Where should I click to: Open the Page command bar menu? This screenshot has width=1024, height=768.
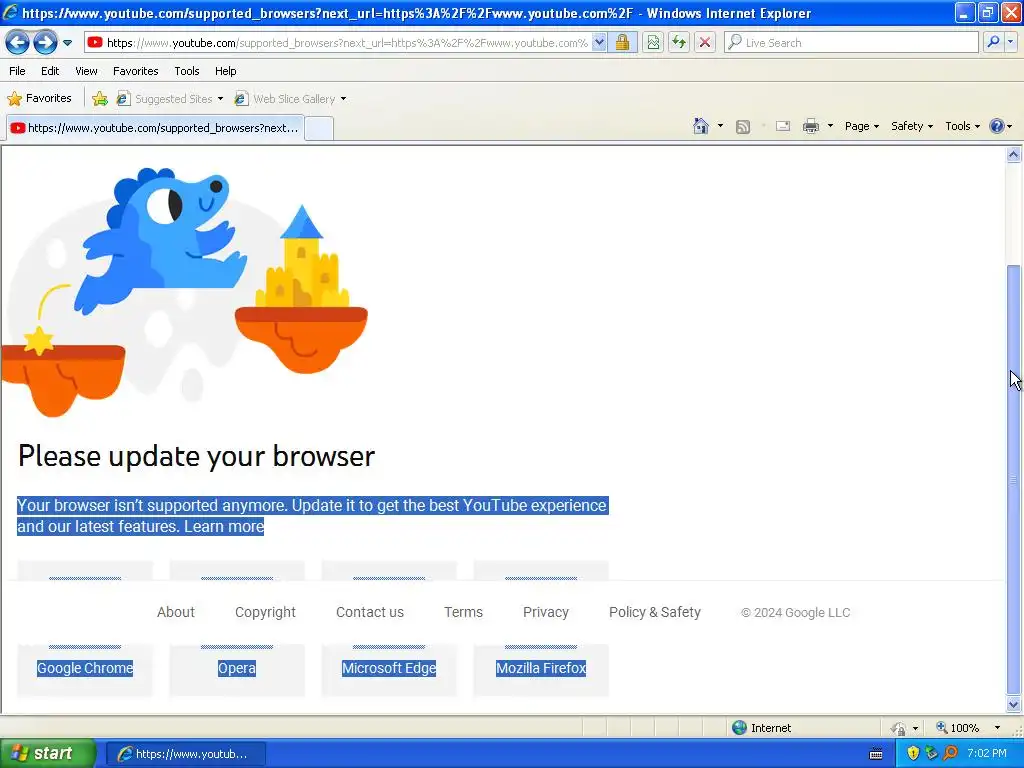[x=861, y=126]
